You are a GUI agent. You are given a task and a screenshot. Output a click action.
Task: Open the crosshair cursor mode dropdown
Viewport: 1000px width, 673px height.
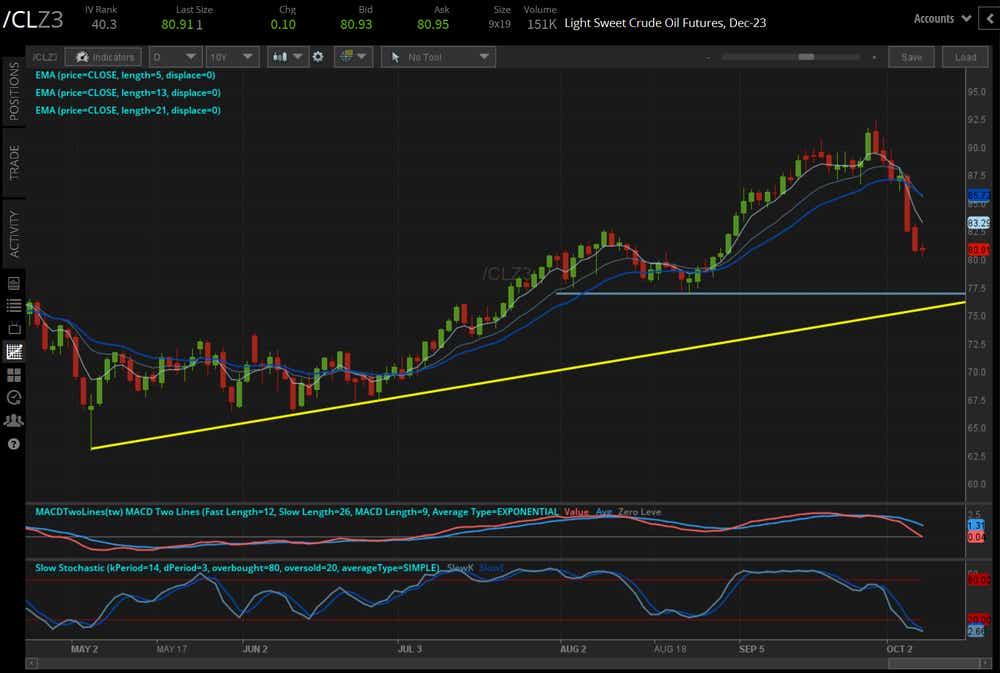353,57
